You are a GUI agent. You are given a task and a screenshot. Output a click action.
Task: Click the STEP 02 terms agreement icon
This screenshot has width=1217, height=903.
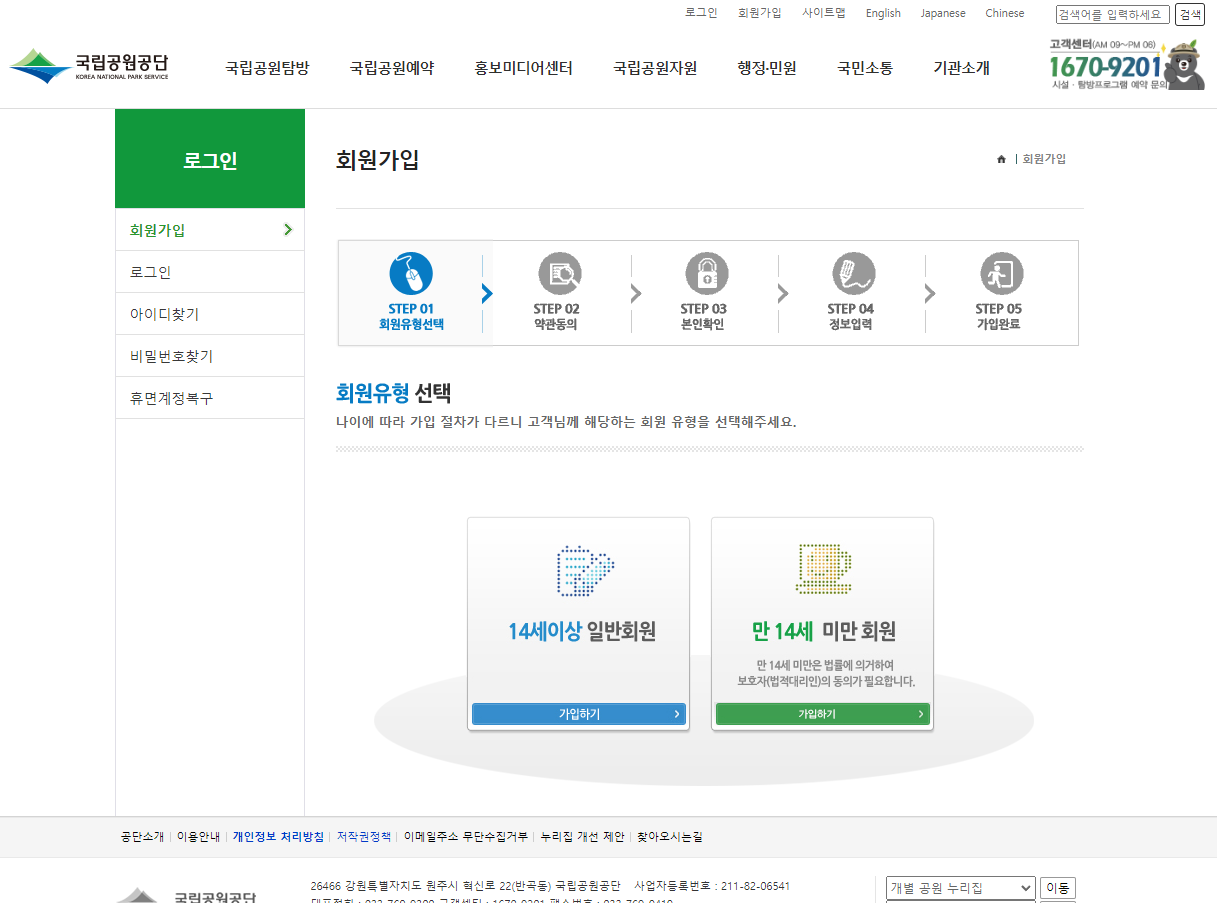pos(560,273)
